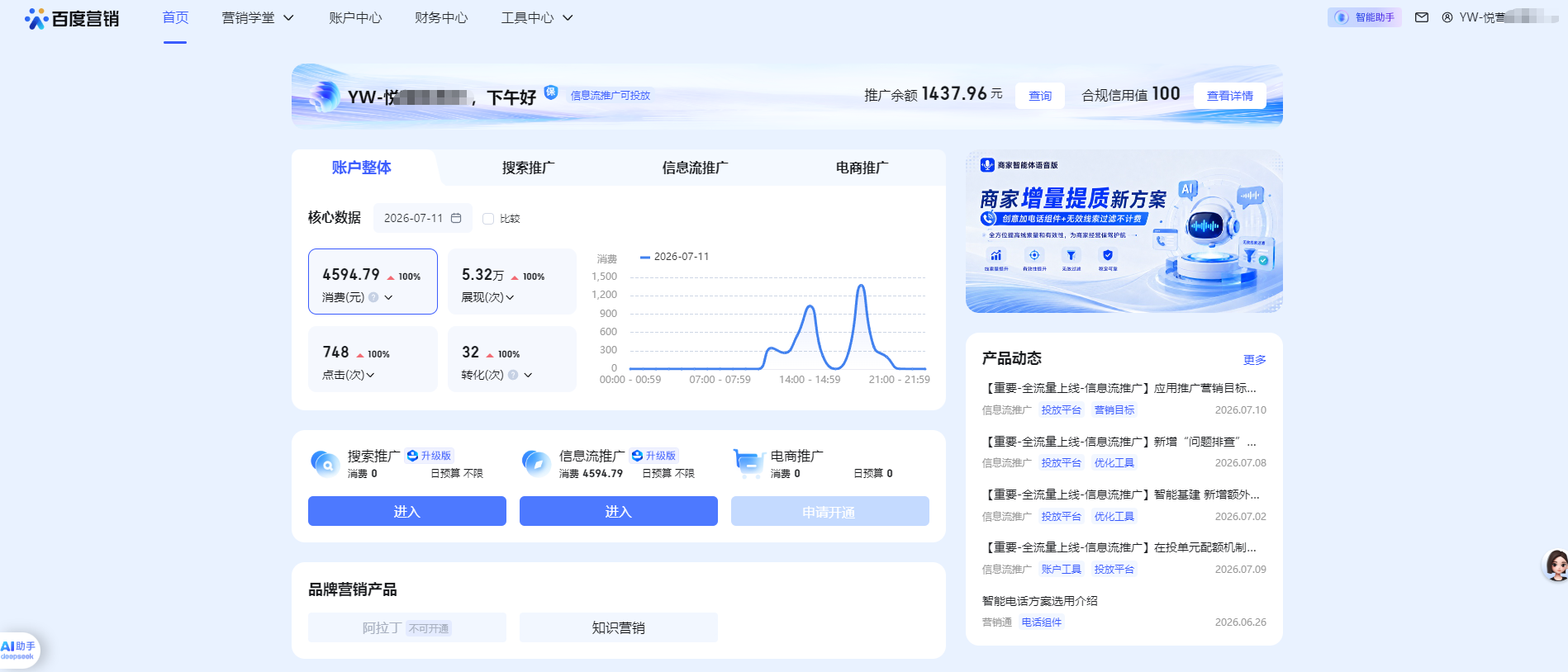Click the 商家智能体语音版 microphone icon
Image resolution: width=1568 pixels, height=672 pixels.
point(987,165)
